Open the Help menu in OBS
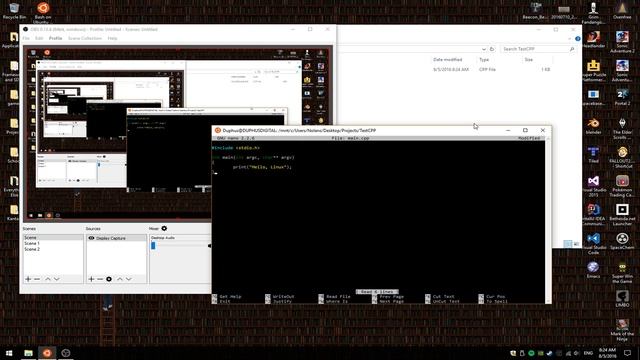640x360 pixels. [x=112, y=38]
